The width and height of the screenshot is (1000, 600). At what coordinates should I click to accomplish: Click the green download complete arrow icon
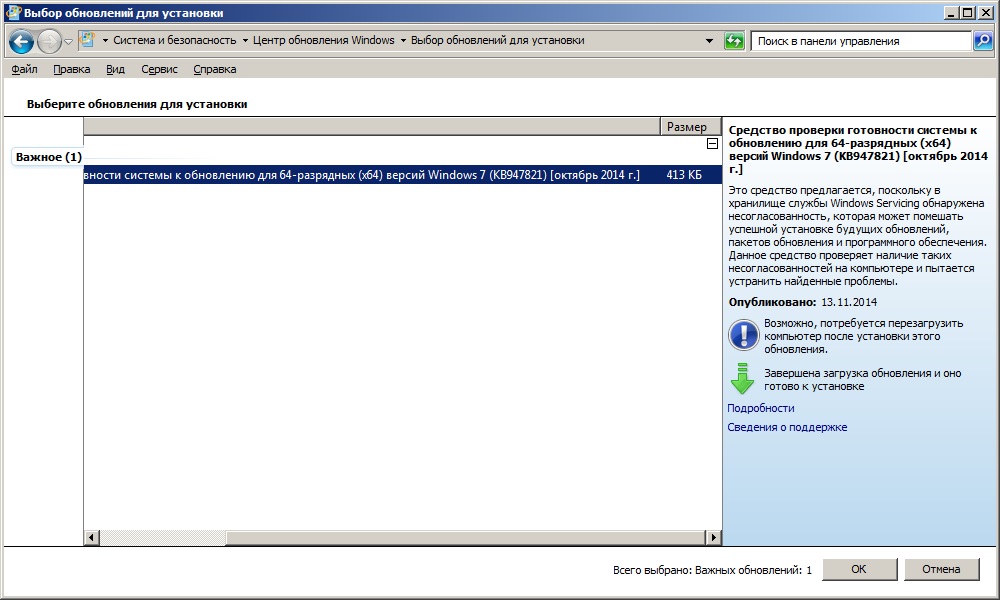click(742, 379)
